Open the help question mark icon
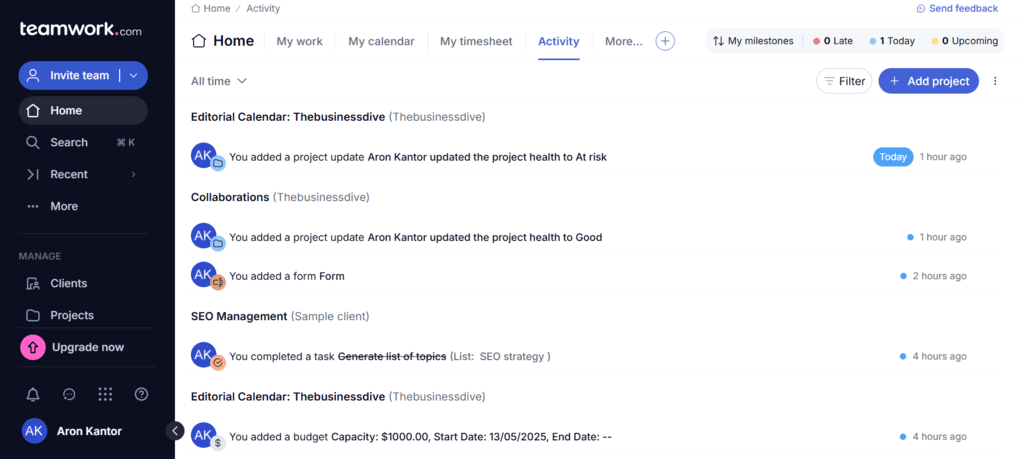 coord(141,394)
